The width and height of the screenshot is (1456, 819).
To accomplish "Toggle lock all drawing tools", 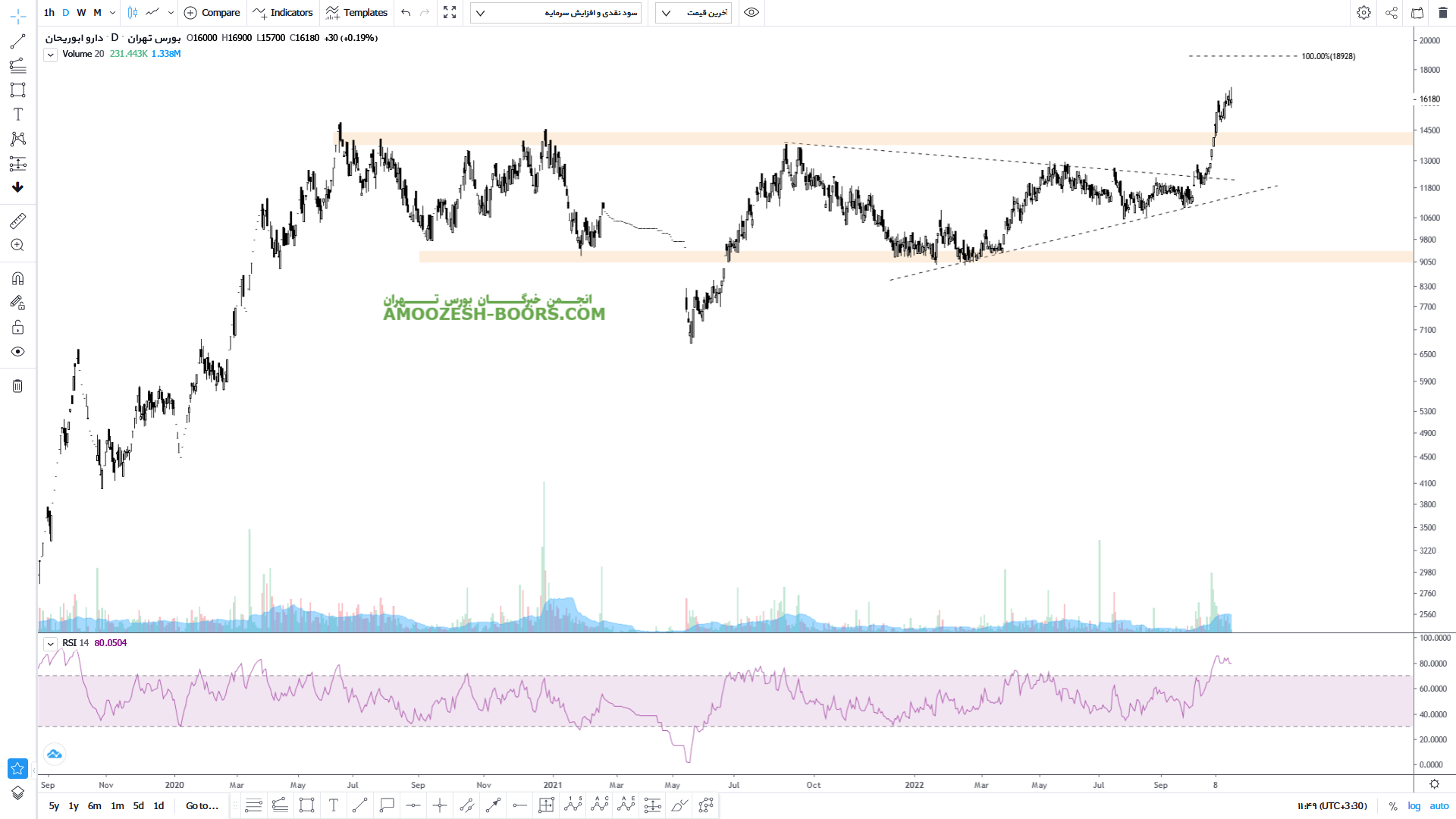I will coord(17,328).
